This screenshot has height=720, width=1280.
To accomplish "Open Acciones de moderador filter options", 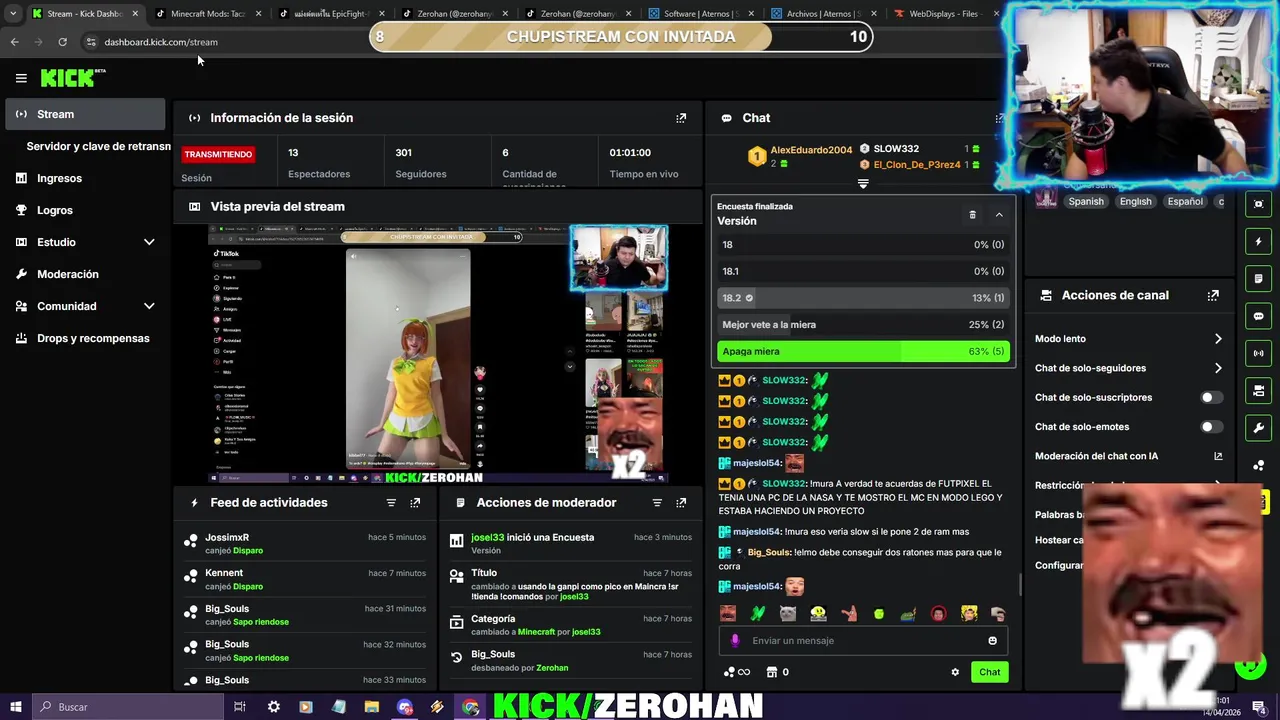I will click(x=657, y=503).
